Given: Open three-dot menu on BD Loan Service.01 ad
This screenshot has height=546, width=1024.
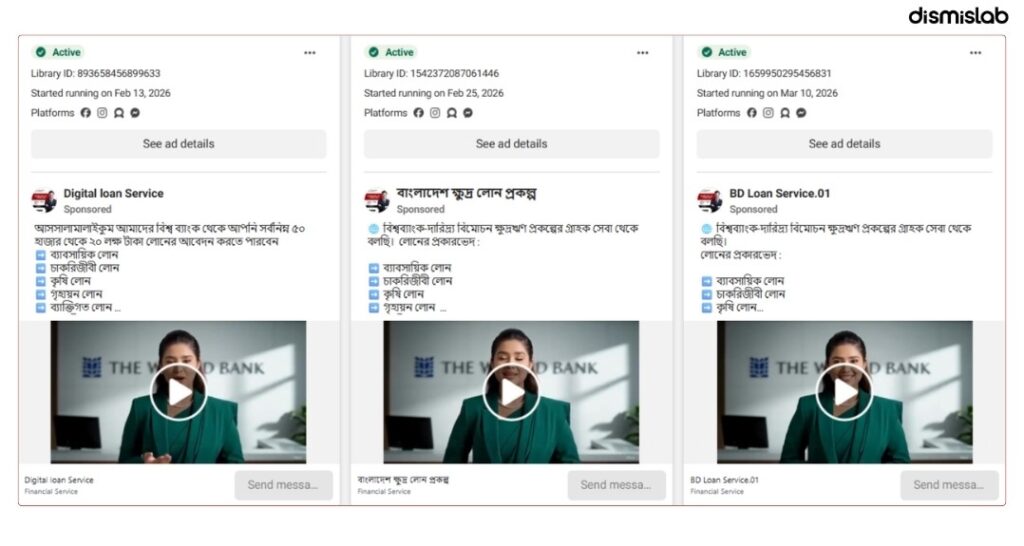Looking at the screenshot, I should [x=975, y=53].
